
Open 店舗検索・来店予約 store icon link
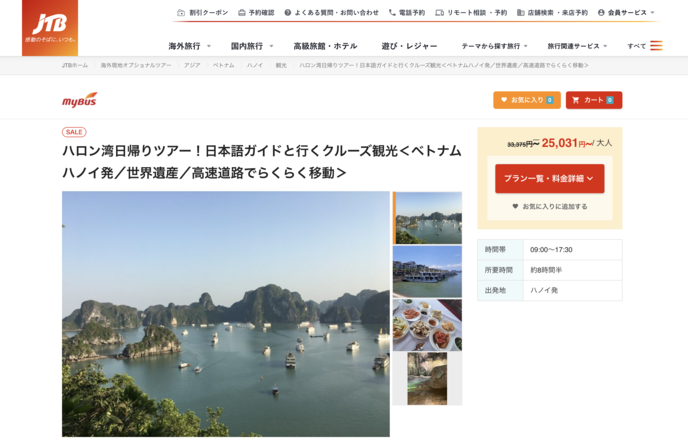point(552,13)
